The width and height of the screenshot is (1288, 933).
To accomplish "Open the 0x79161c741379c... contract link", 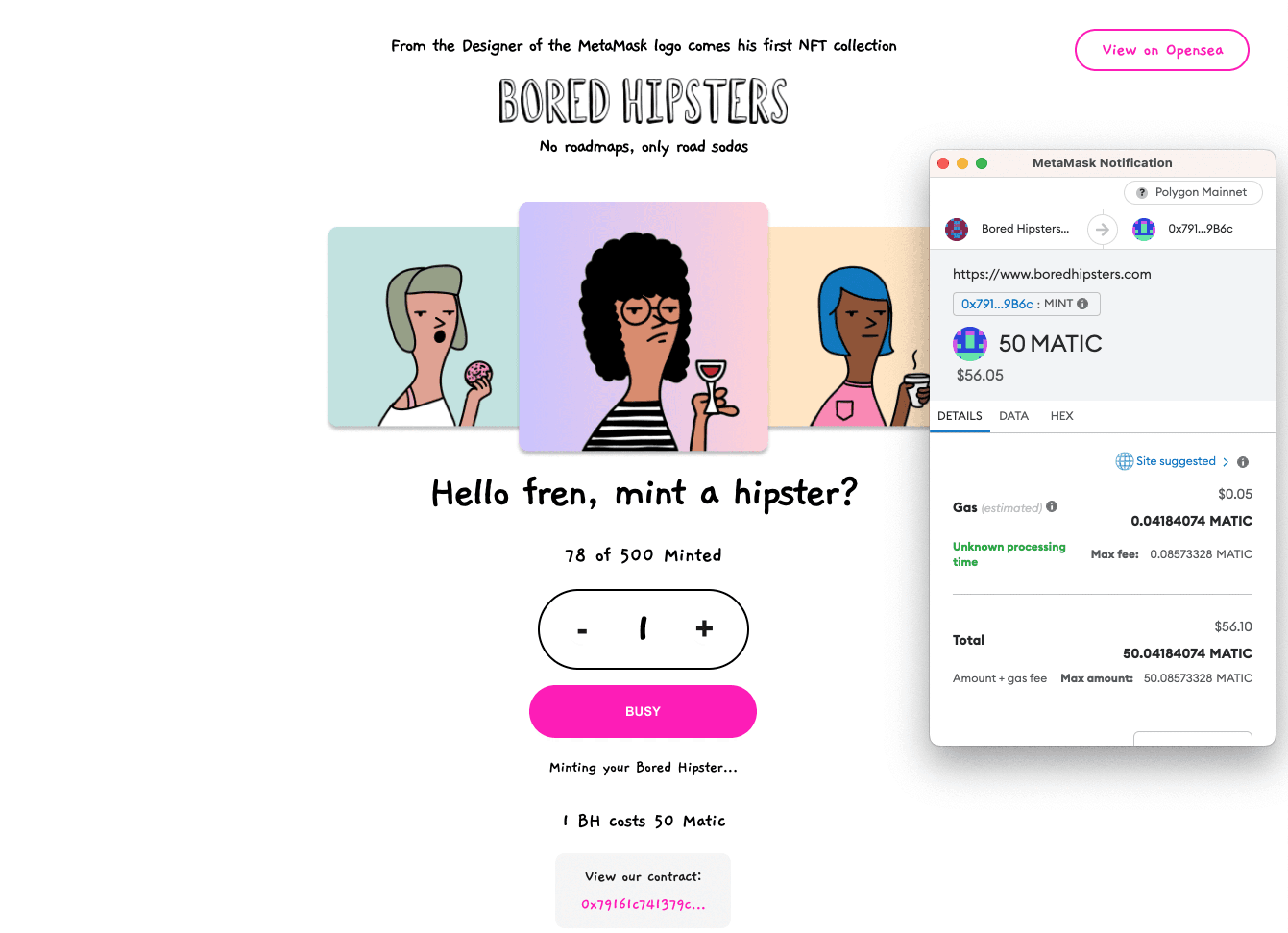I will click(643, 905).
